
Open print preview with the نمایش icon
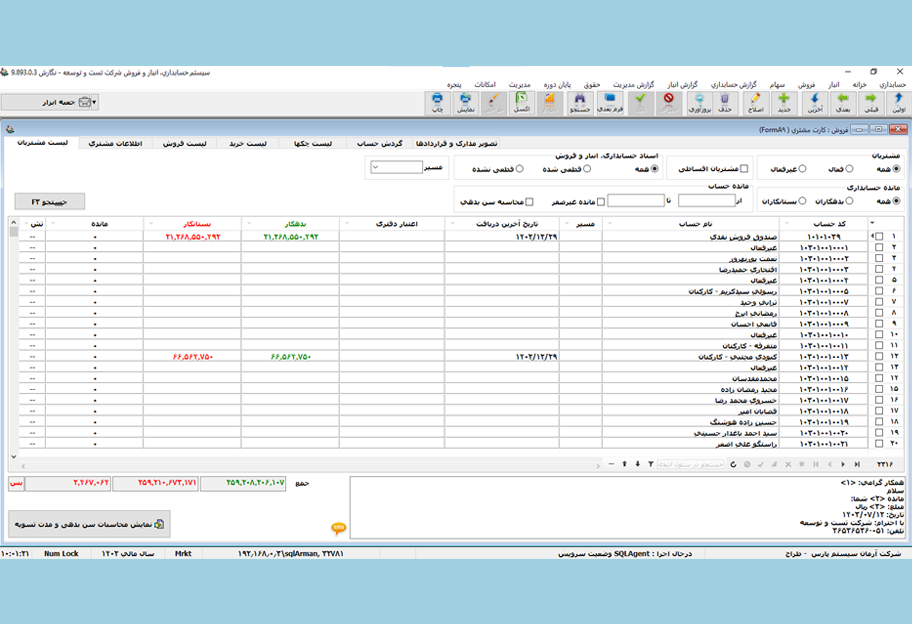(465, 103)
